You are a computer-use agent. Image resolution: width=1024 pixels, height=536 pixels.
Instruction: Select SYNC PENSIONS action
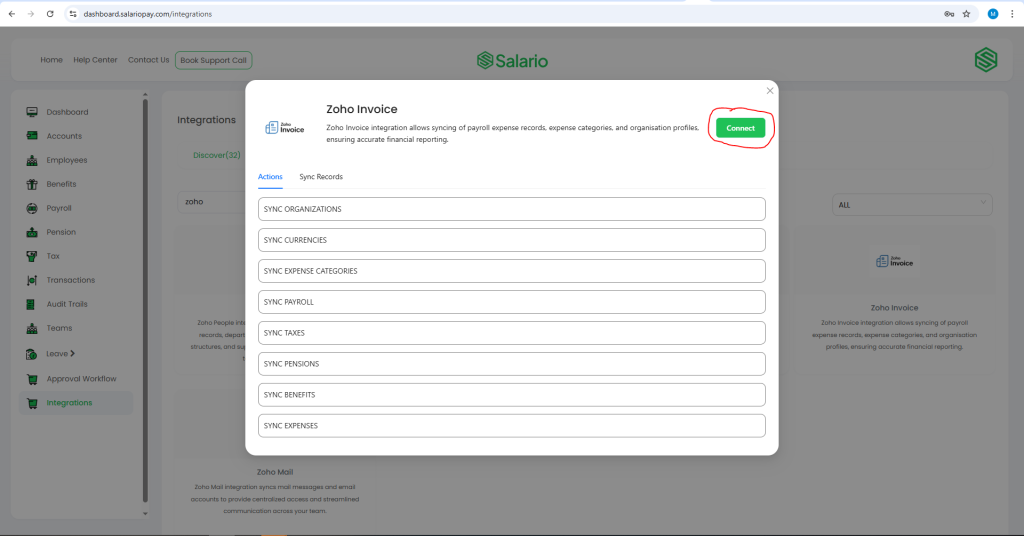click(511, 364)
